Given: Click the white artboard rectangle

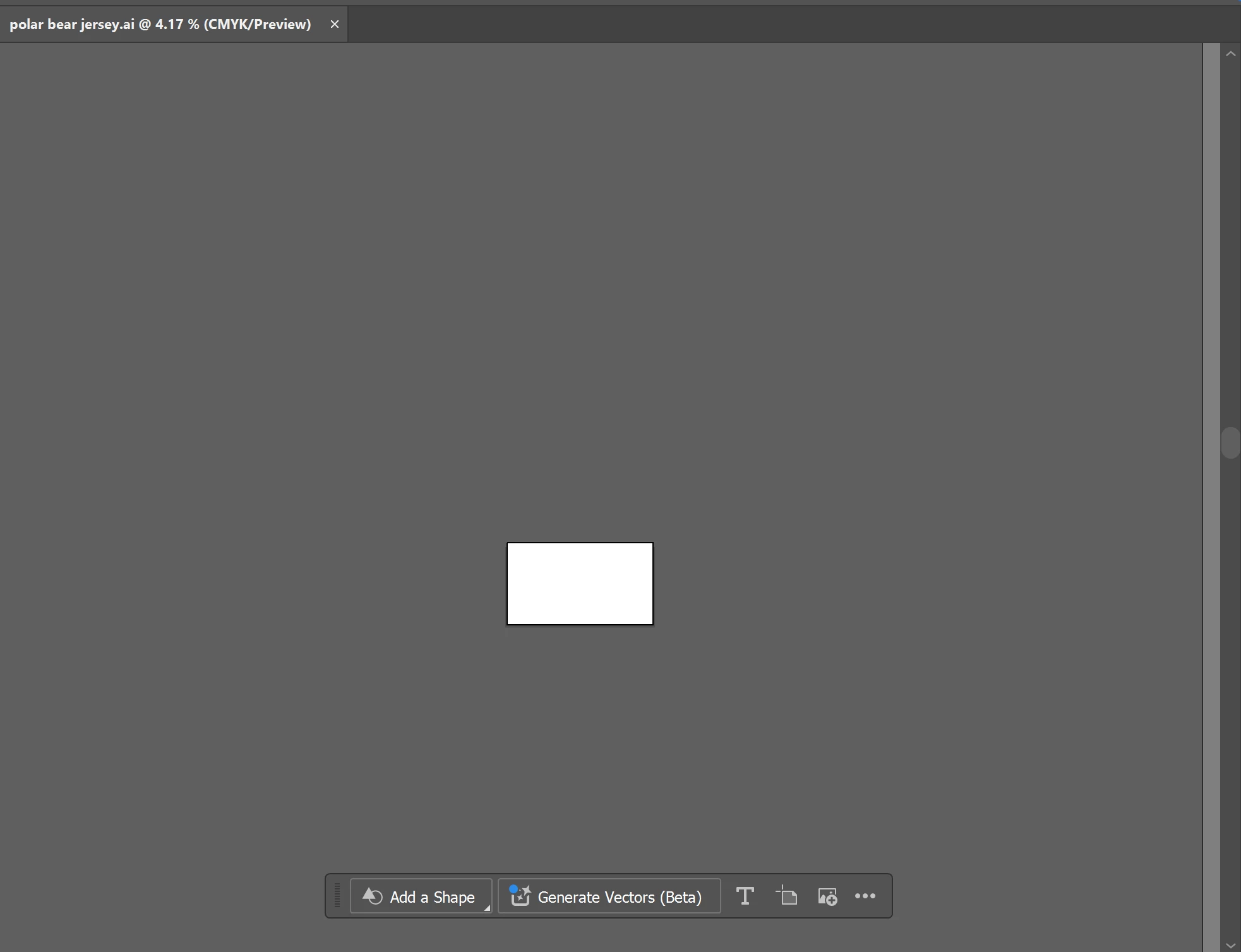Looking at the screenshot, I should point(580,584).
